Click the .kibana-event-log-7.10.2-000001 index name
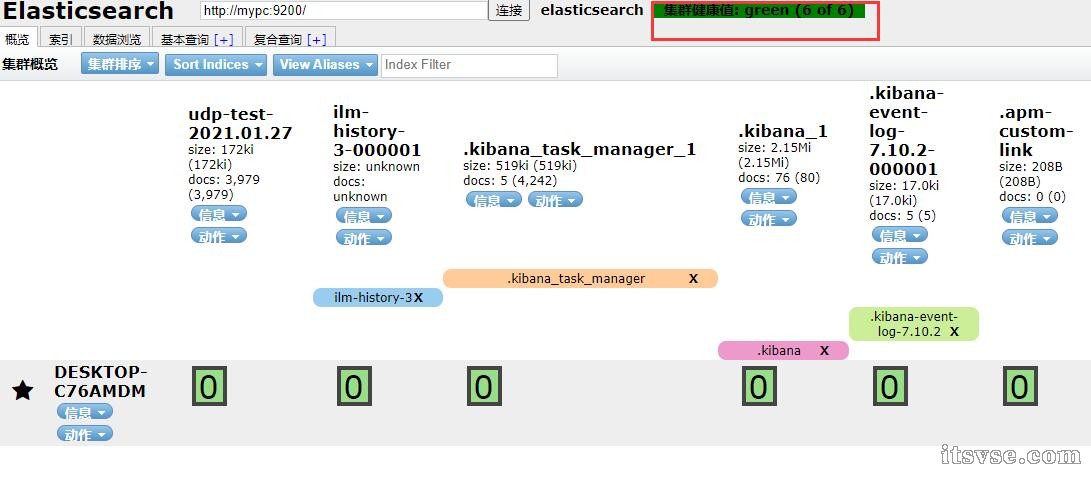Screen dimensions: 1091x484 [x=907, y=131]
